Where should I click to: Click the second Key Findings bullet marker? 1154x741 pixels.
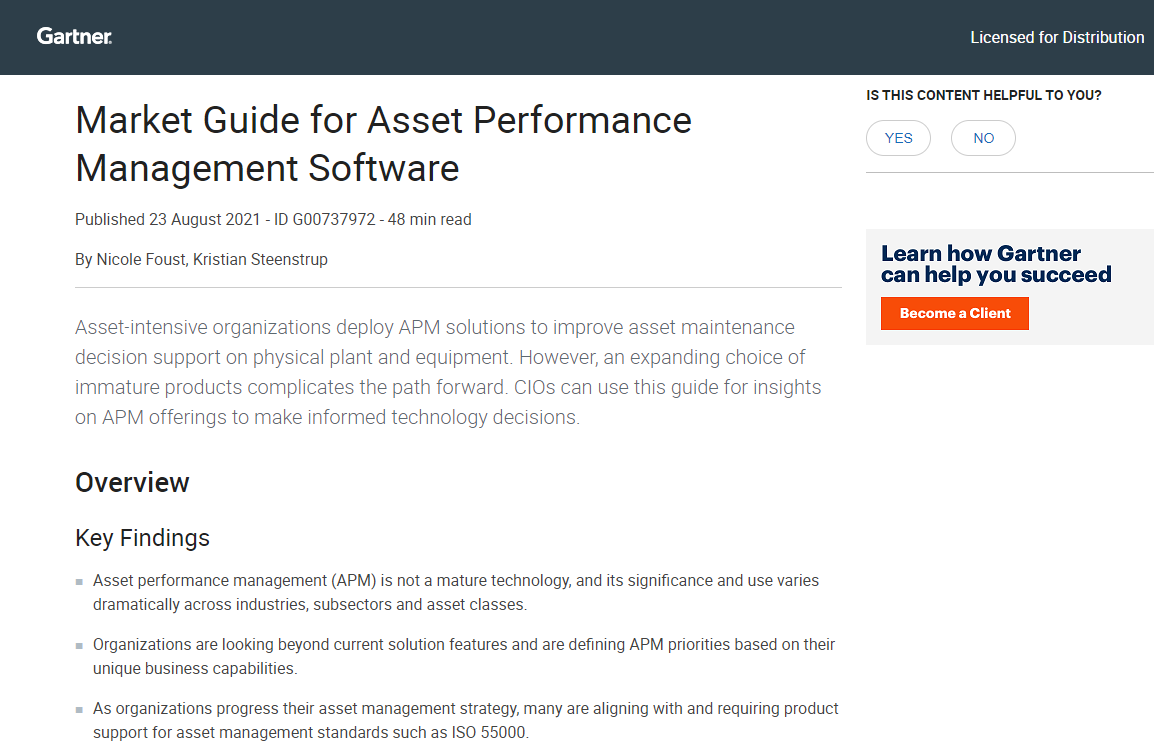click(x=77, y=645)
